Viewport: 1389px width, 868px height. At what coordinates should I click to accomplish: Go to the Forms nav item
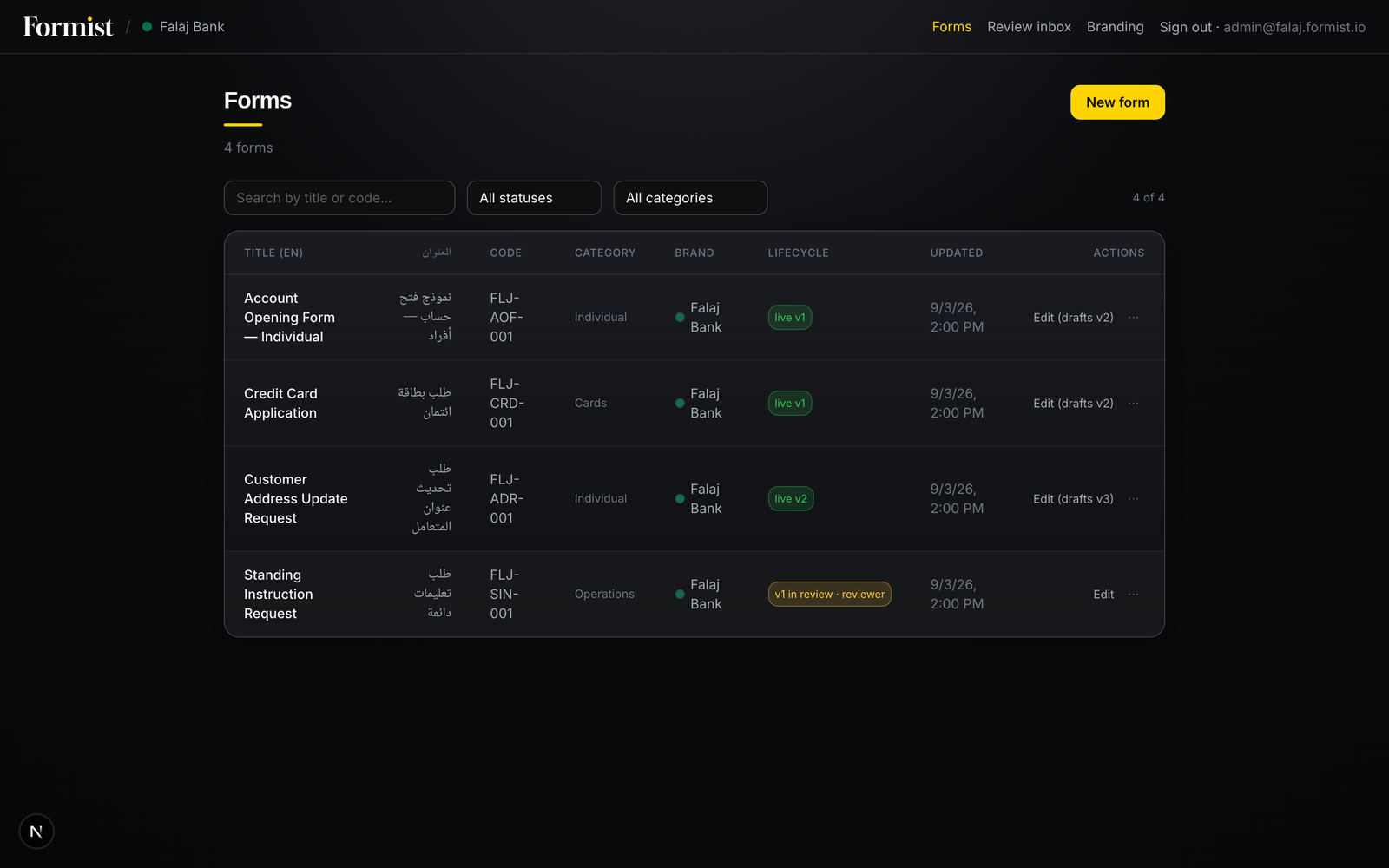(x=951, y=27)
